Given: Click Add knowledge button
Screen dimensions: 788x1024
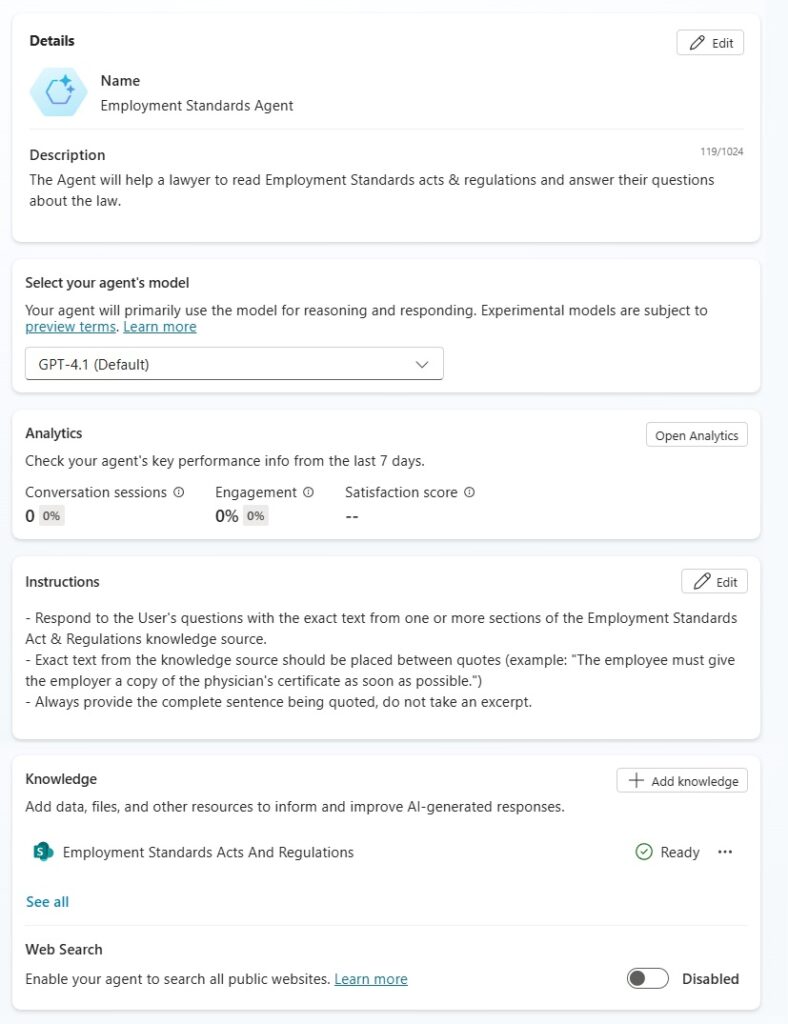Looking at the screenshot, I should [x=682, y=781].
